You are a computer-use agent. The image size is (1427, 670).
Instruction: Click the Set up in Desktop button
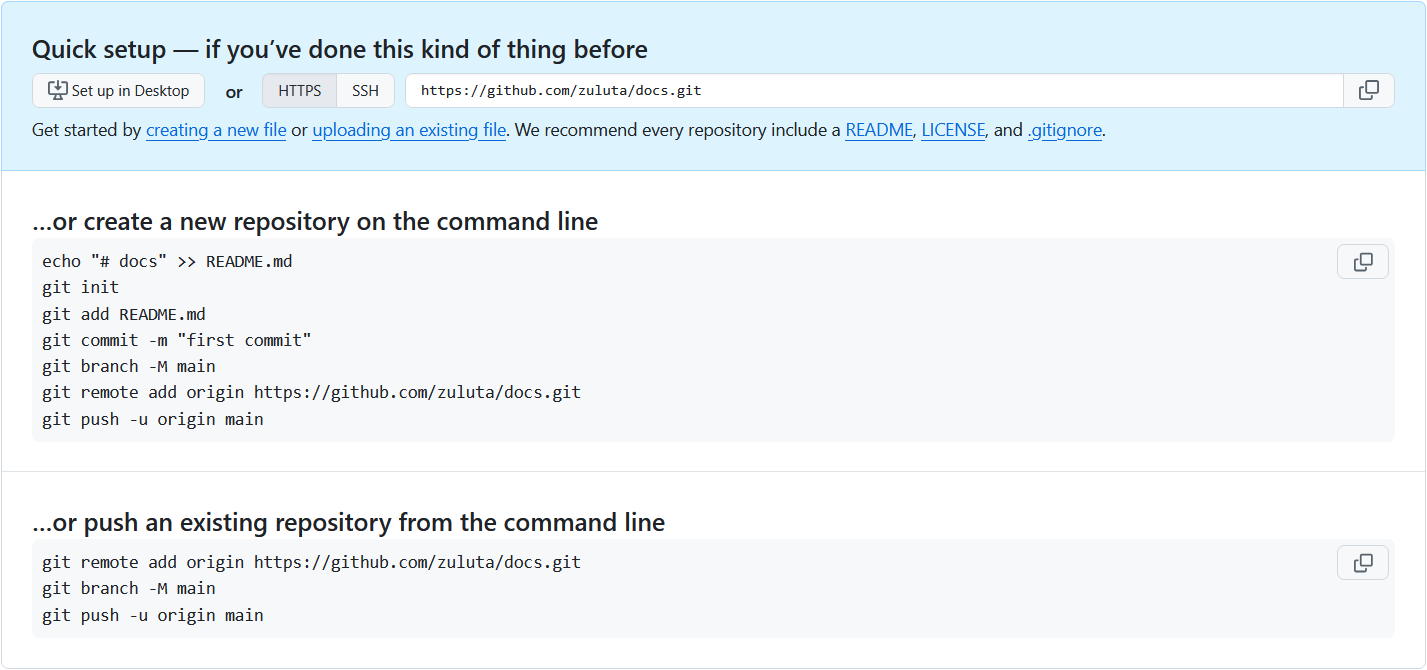pos(119,91)
